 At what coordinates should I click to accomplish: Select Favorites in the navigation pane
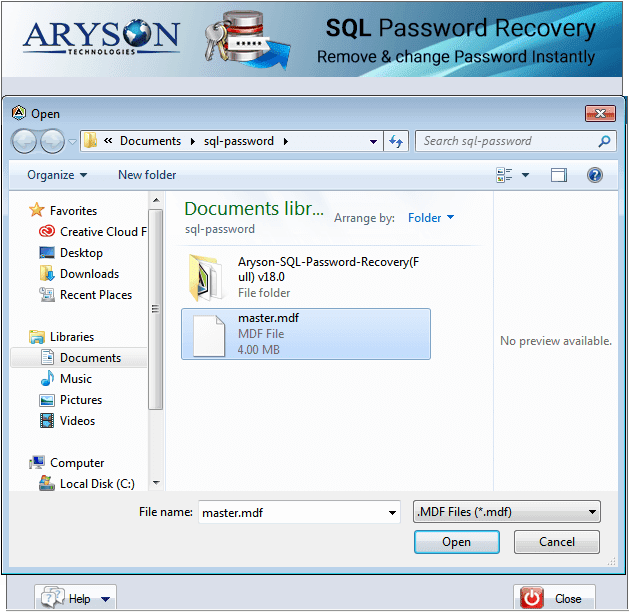[x=73, y=211]
